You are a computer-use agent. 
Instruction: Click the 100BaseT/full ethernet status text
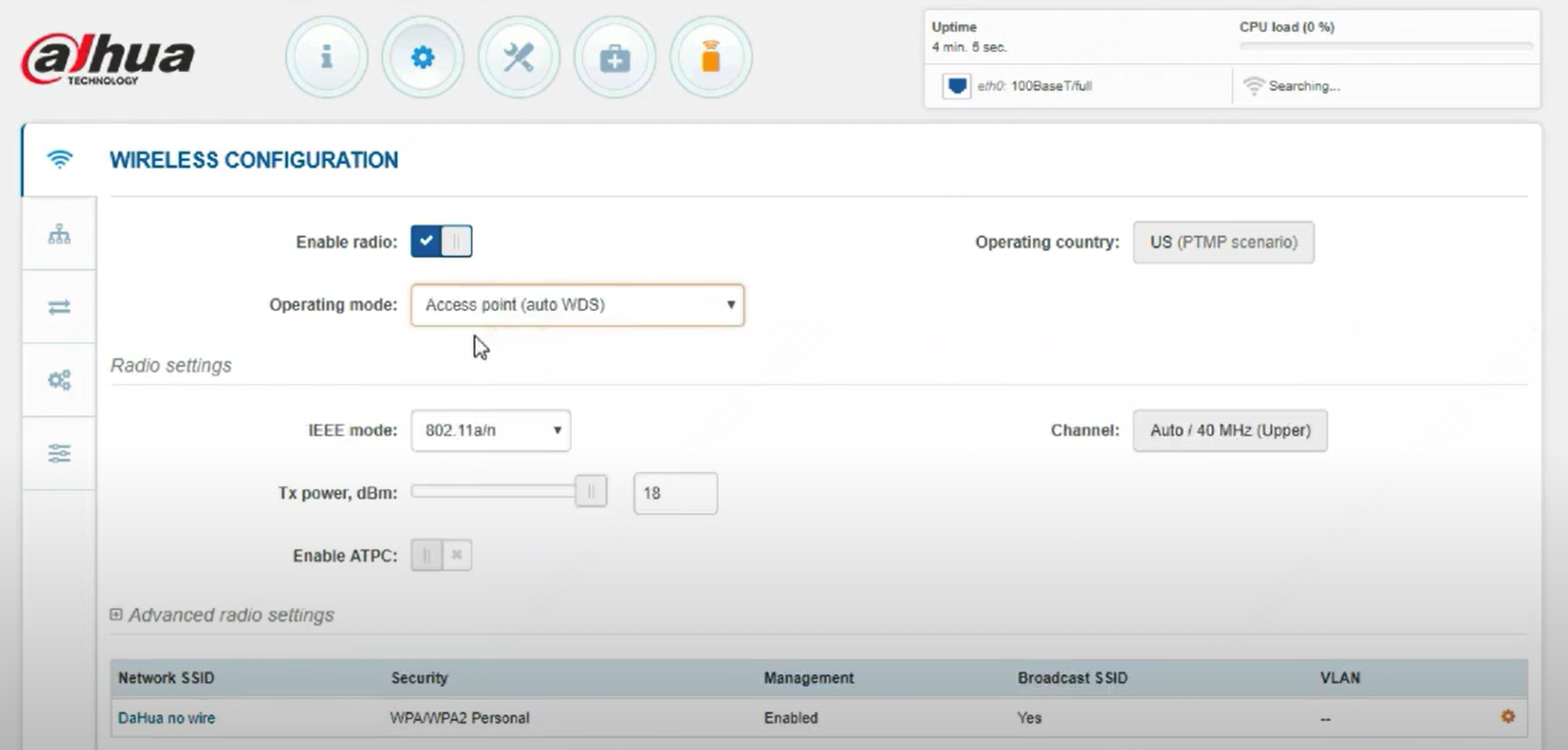(x=1051, y=86)
